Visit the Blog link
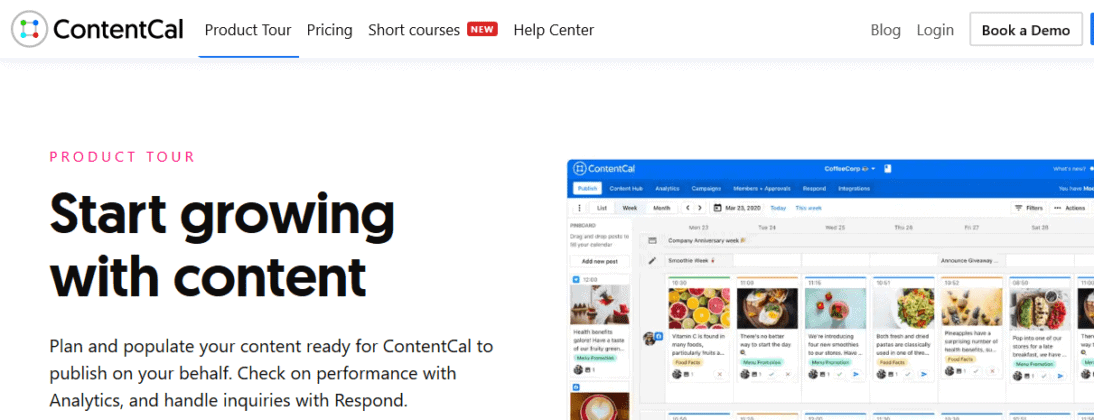Screen dimensions: 1094x420 (x=885, y=30)
